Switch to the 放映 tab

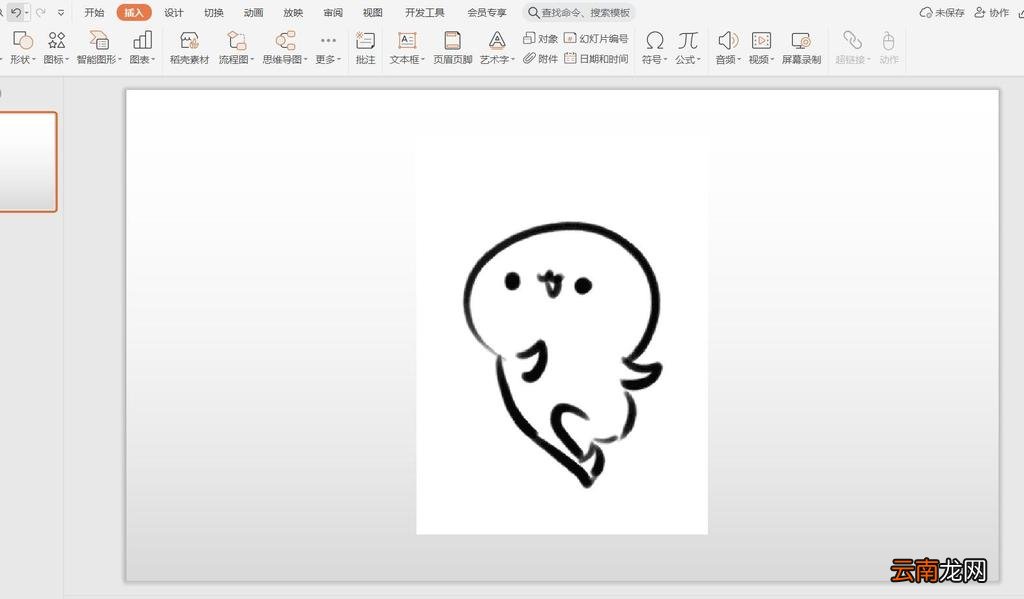point(293,12)
